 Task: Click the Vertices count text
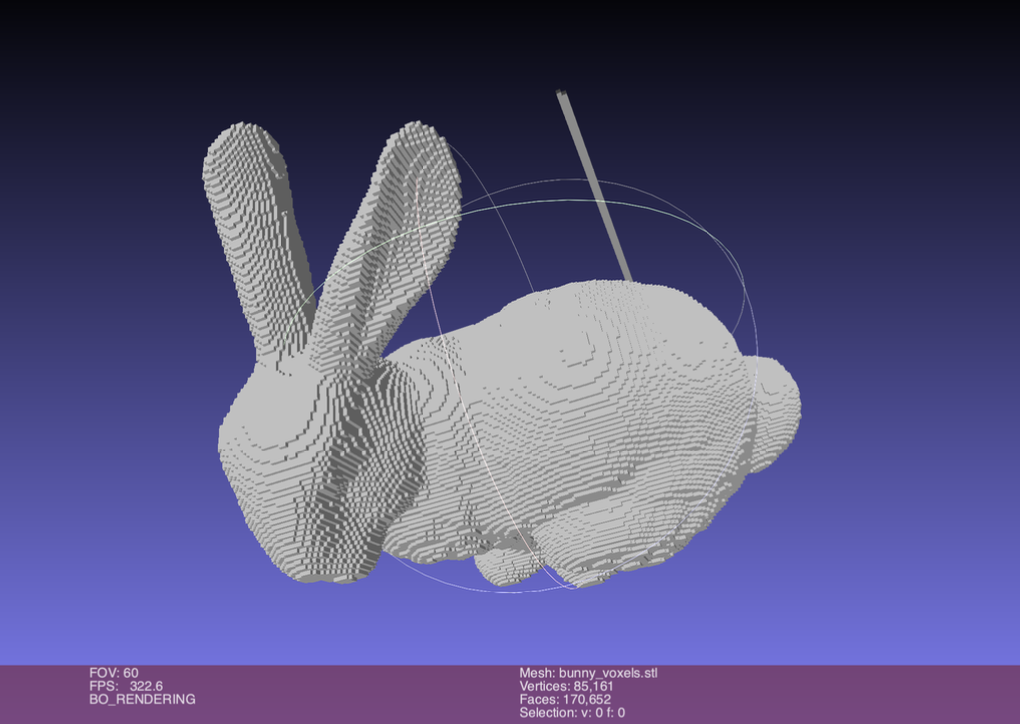tap(566, 686)
